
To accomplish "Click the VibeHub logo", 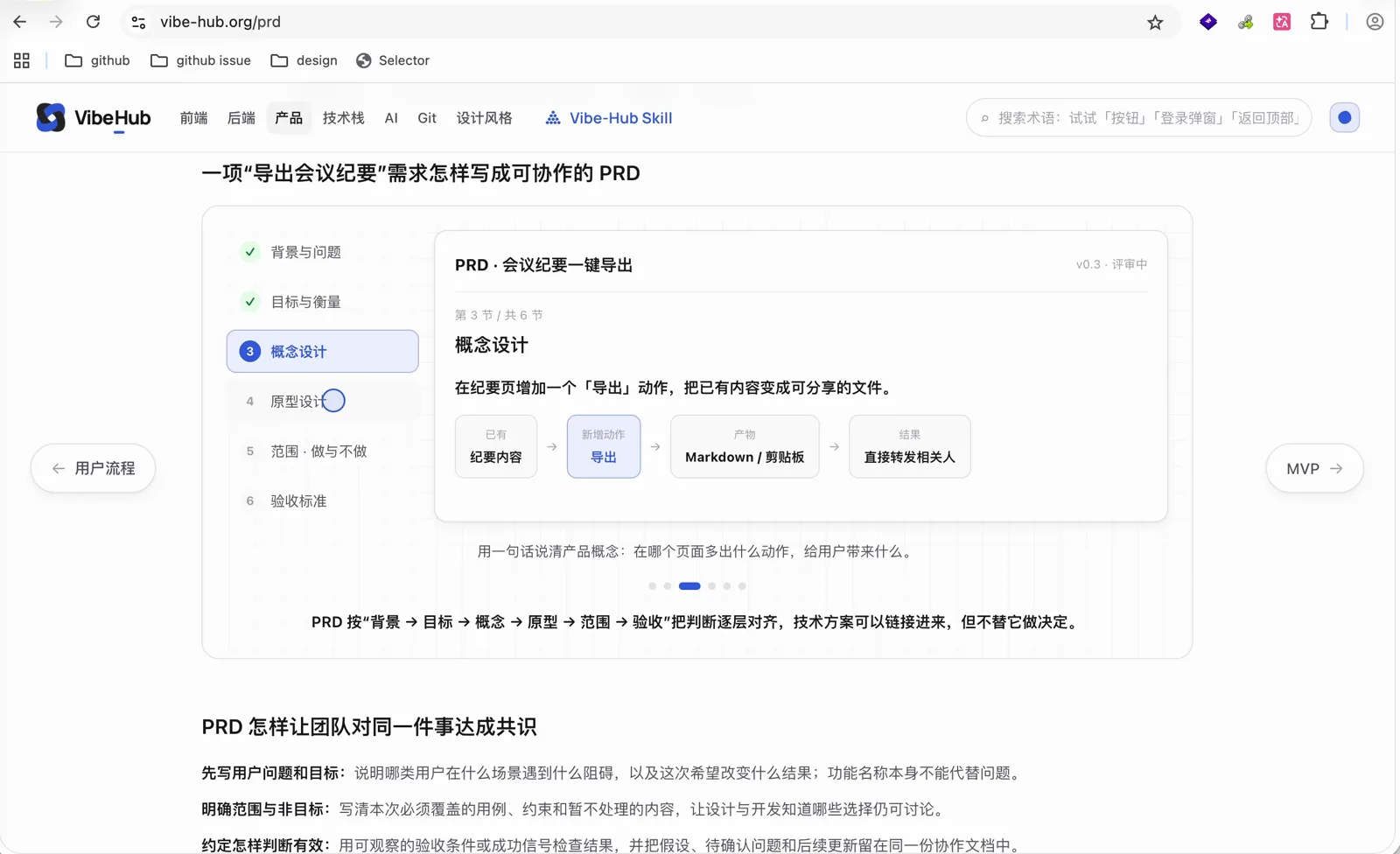I will coord(94,117).
